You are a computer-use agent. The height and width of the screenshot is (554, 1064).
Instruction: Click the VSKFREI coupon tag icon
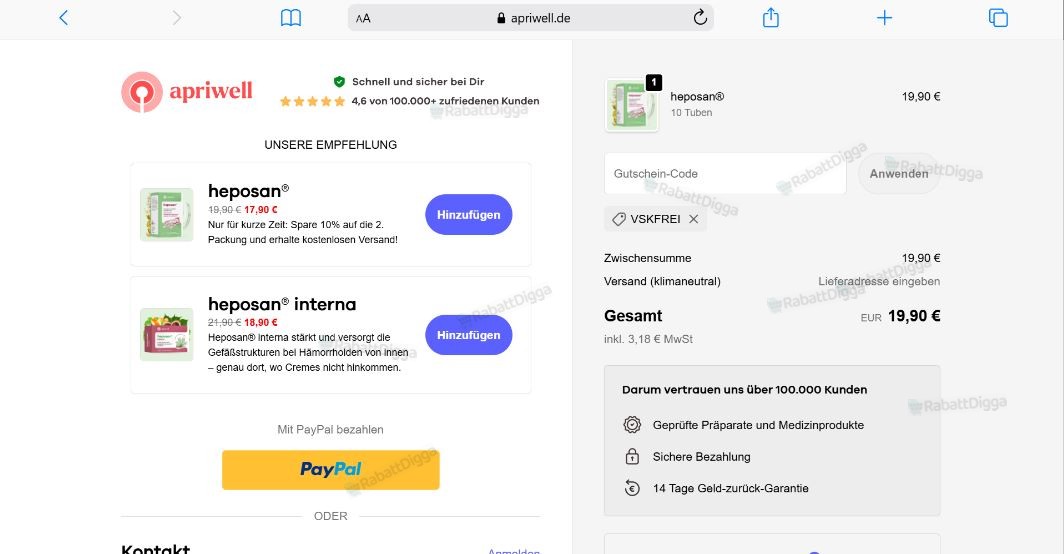pyautogui.click(x=619, y=219)
